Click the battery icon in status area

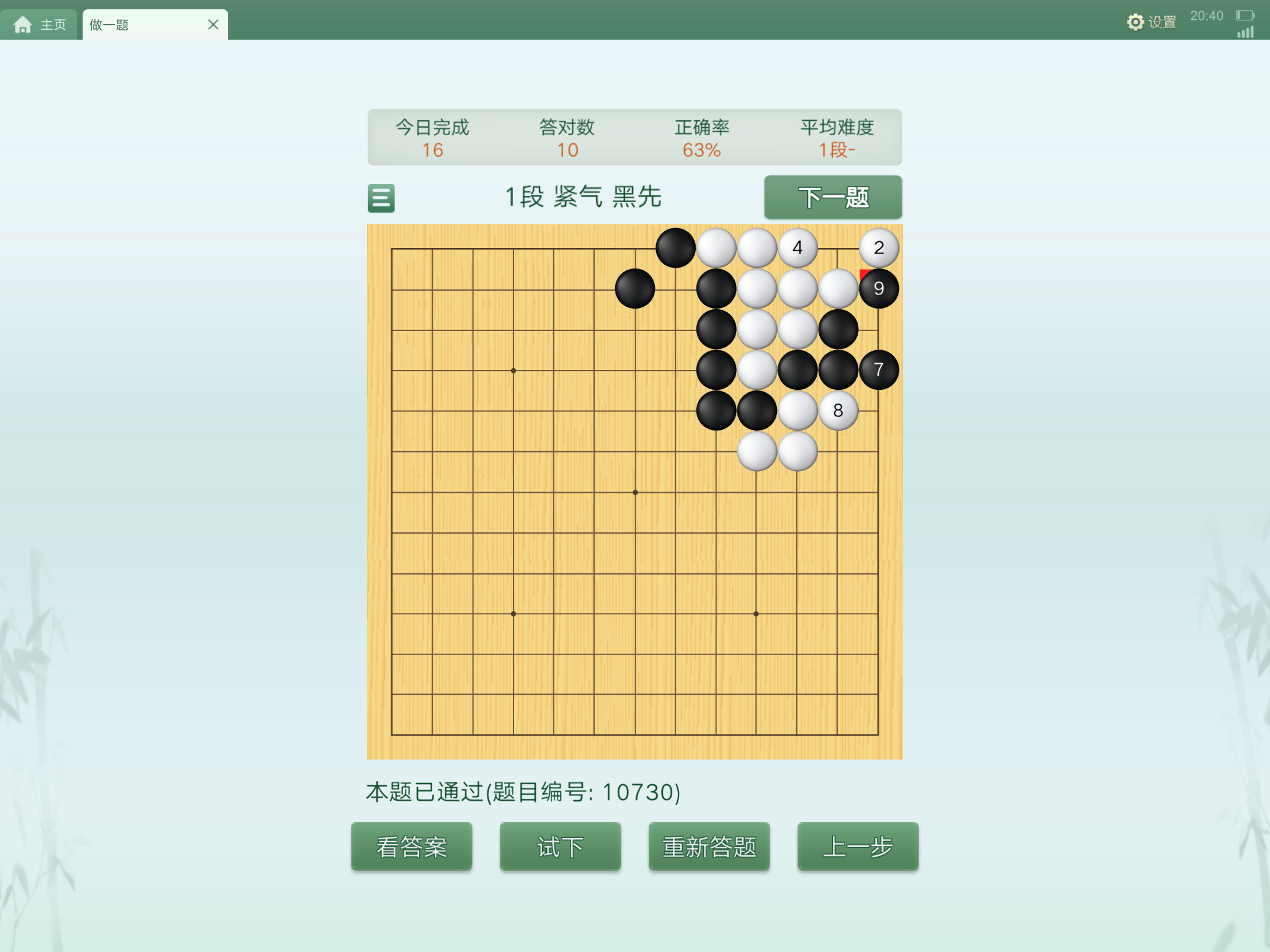pos(1245,15)
